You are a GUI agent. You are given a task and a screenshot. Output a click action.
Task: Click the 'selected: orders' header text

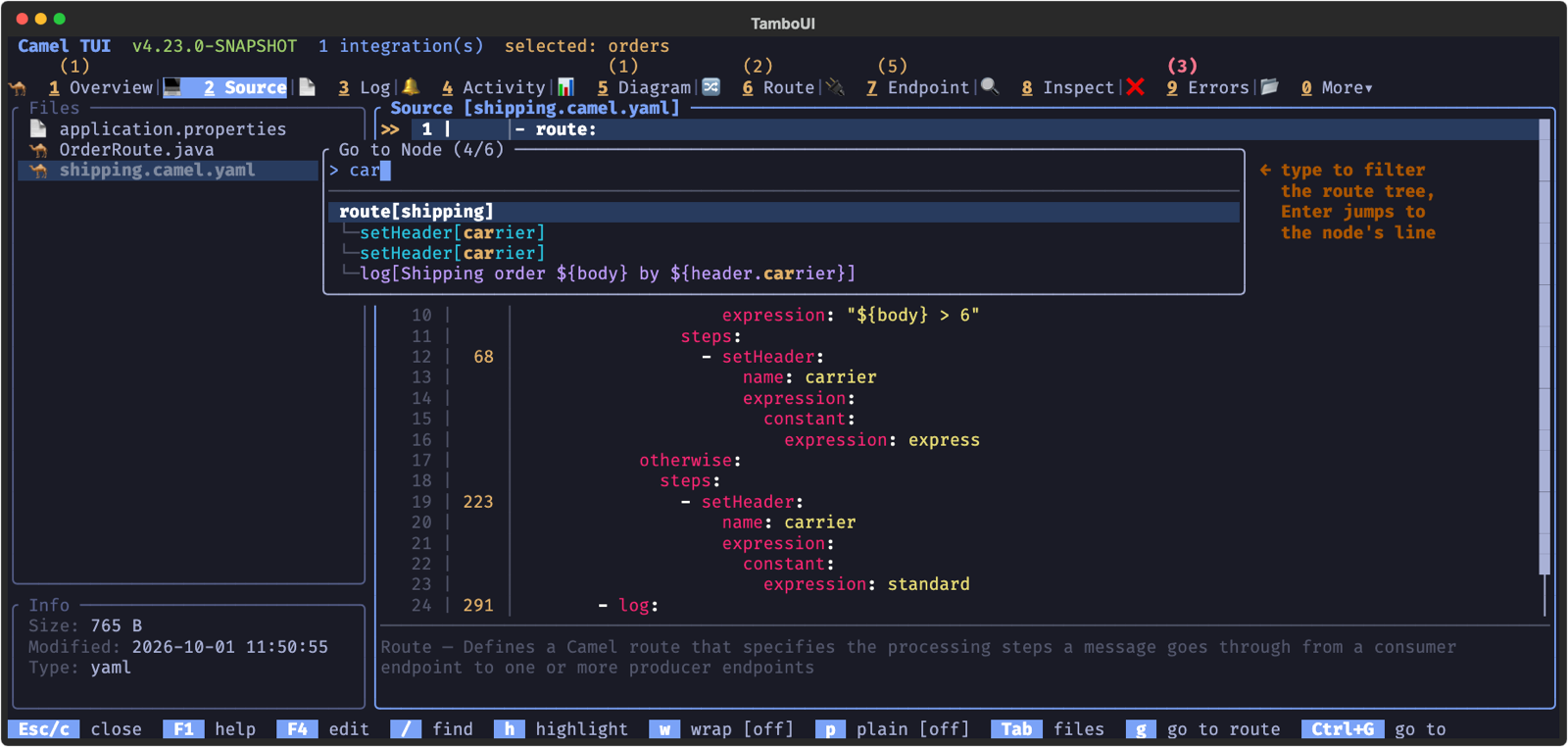(587, 46)
